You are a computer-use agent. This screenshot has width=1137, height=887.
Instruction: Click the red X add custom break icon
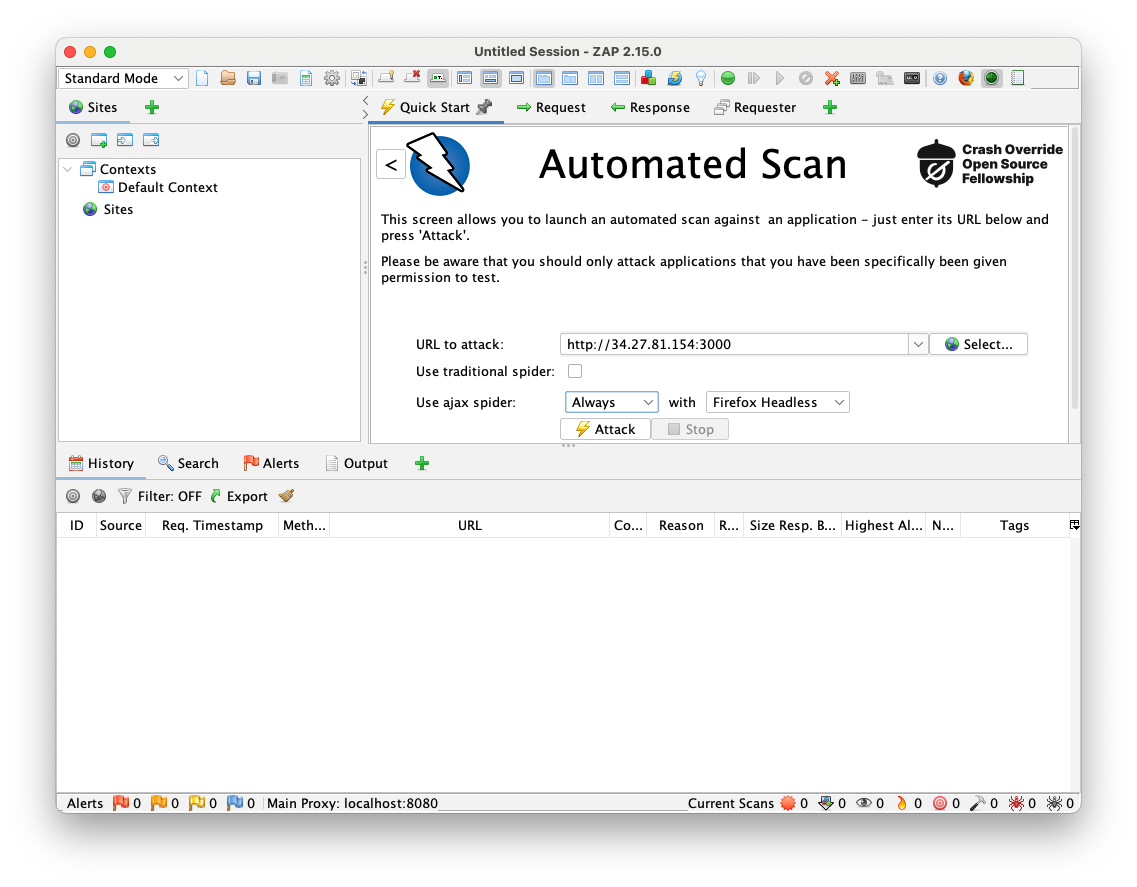tap(832, 78)
